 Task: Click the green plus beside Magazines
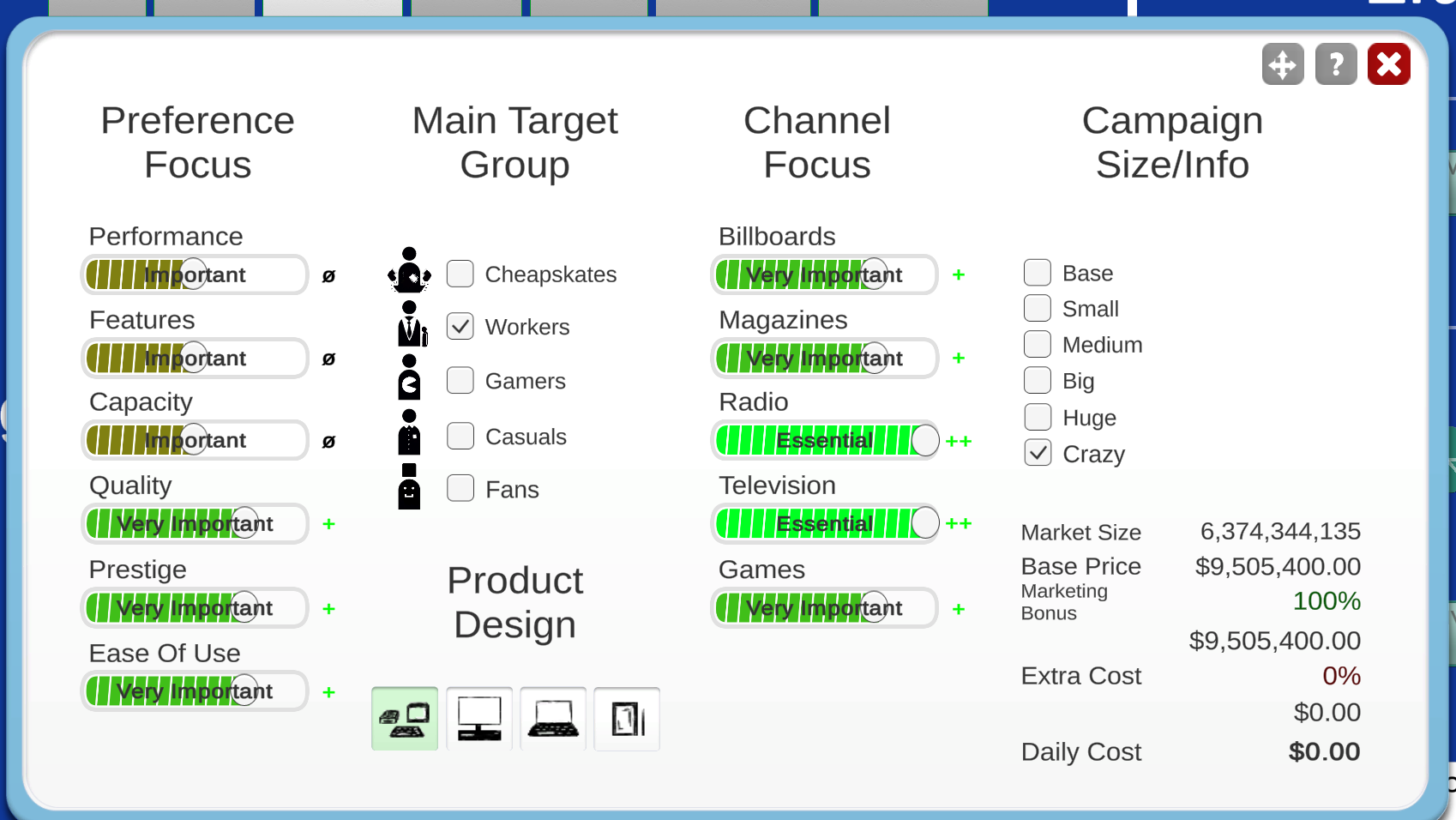(x=959, y=358)
